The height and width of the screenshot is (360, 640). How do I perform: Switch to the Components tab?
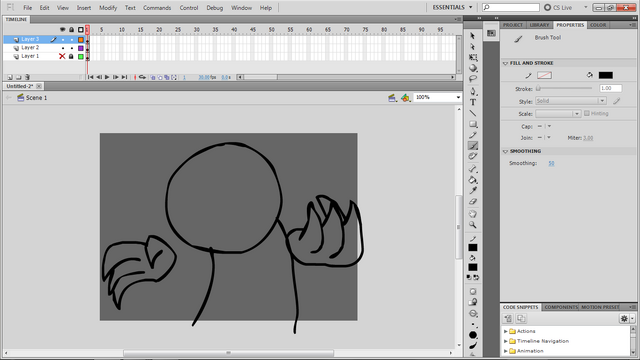click(x=561, y=307)
